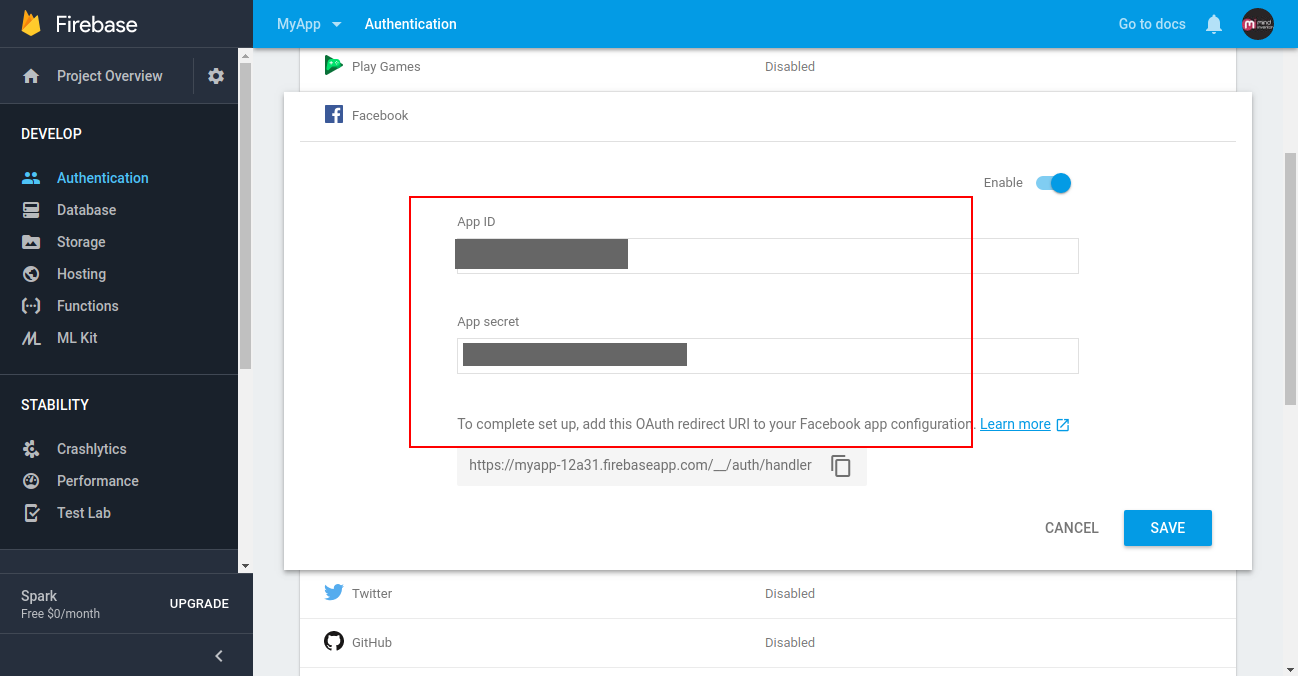This screenshot has width=1298, height=676.
Task: Click the Performance gauge icon
Action: click(31, 481)
